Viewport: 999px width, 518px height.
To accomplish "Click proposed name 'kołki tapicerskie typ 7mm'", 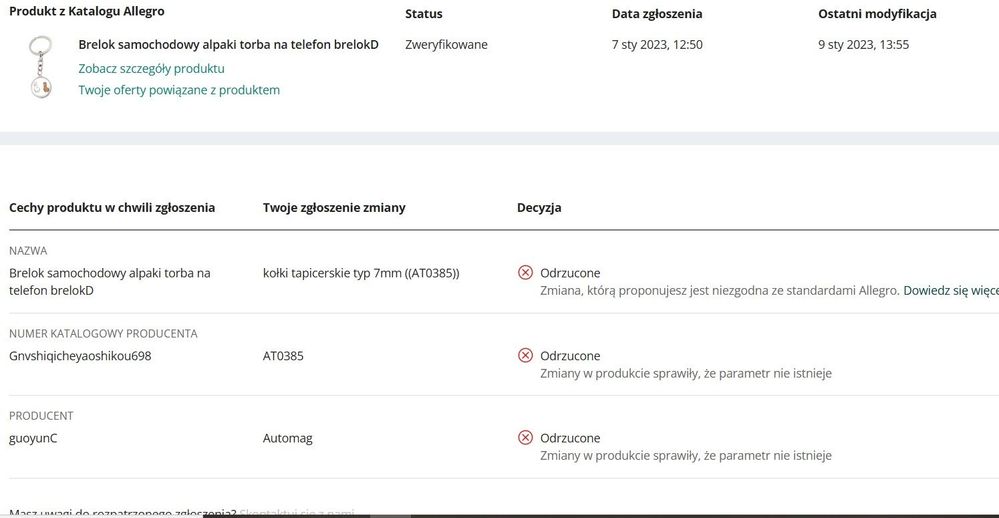I will coord(361,273).
